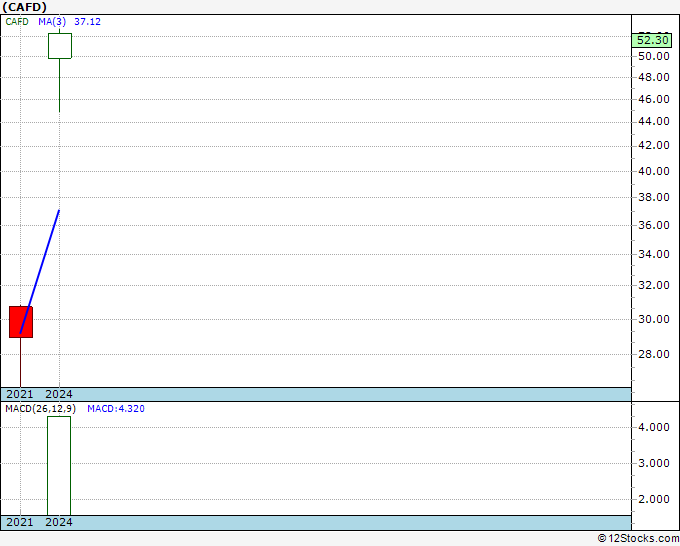Click the 34.00 price axis label
Screen dimensions: 680x546
(x=654, y=254)
